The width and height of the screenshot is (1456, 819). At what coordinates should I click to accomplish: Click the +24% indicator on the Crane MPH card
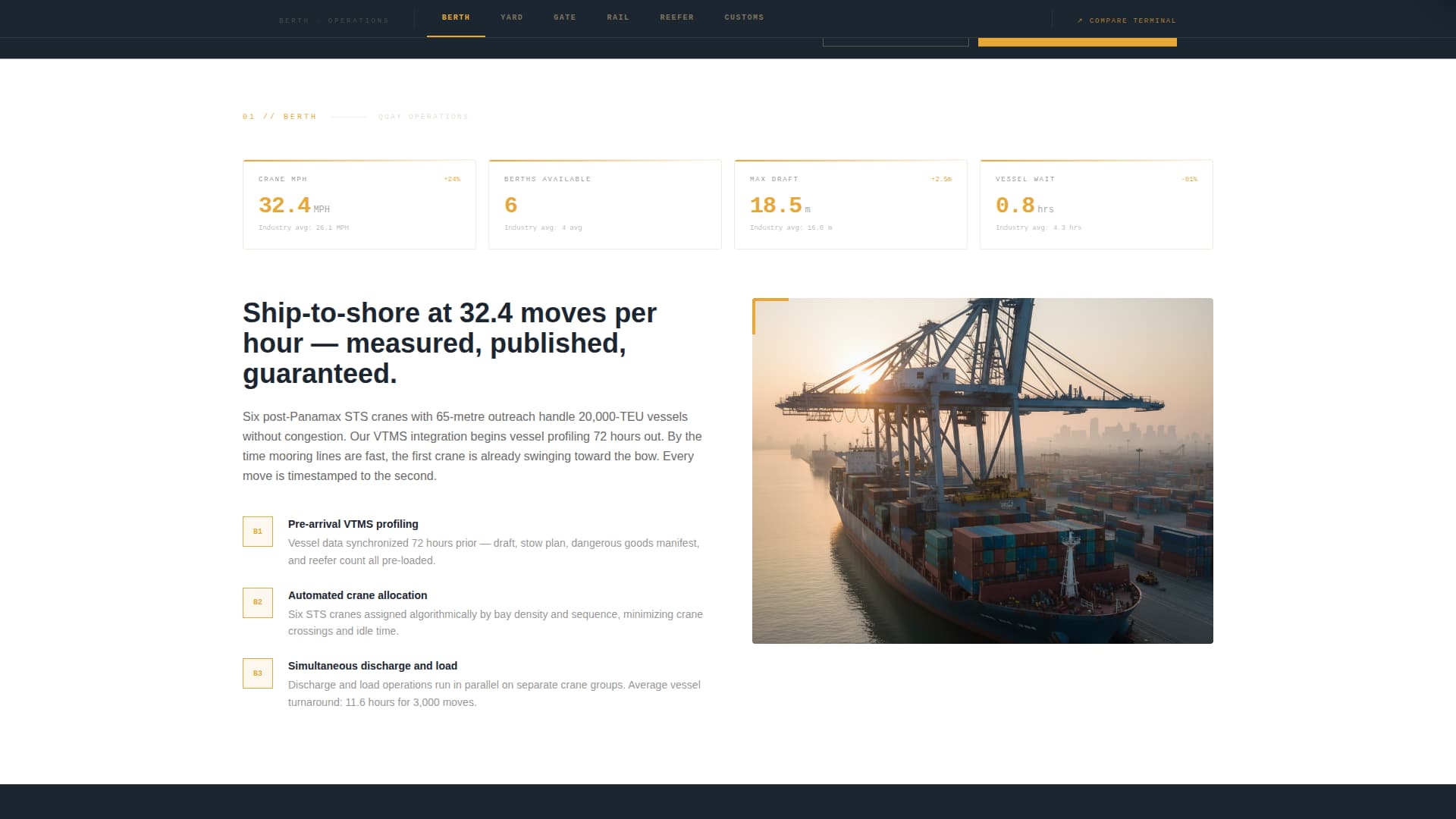(451, 179)
